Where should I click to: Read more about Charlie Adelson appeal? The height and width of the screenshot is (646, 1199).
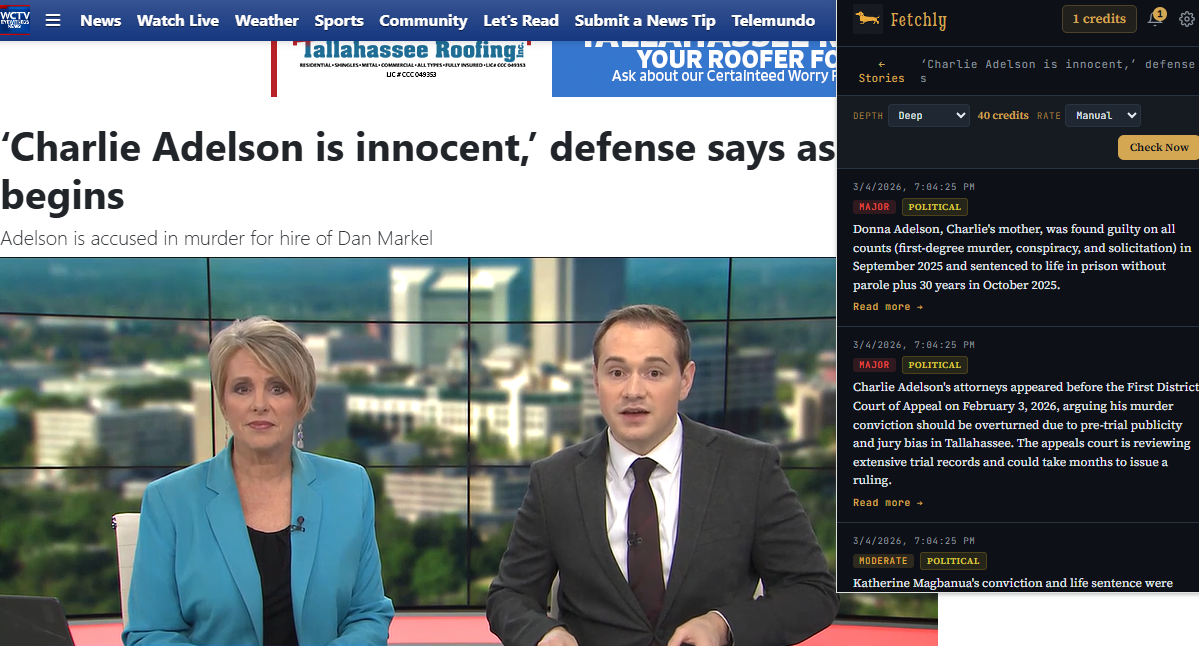click(887, 503)
